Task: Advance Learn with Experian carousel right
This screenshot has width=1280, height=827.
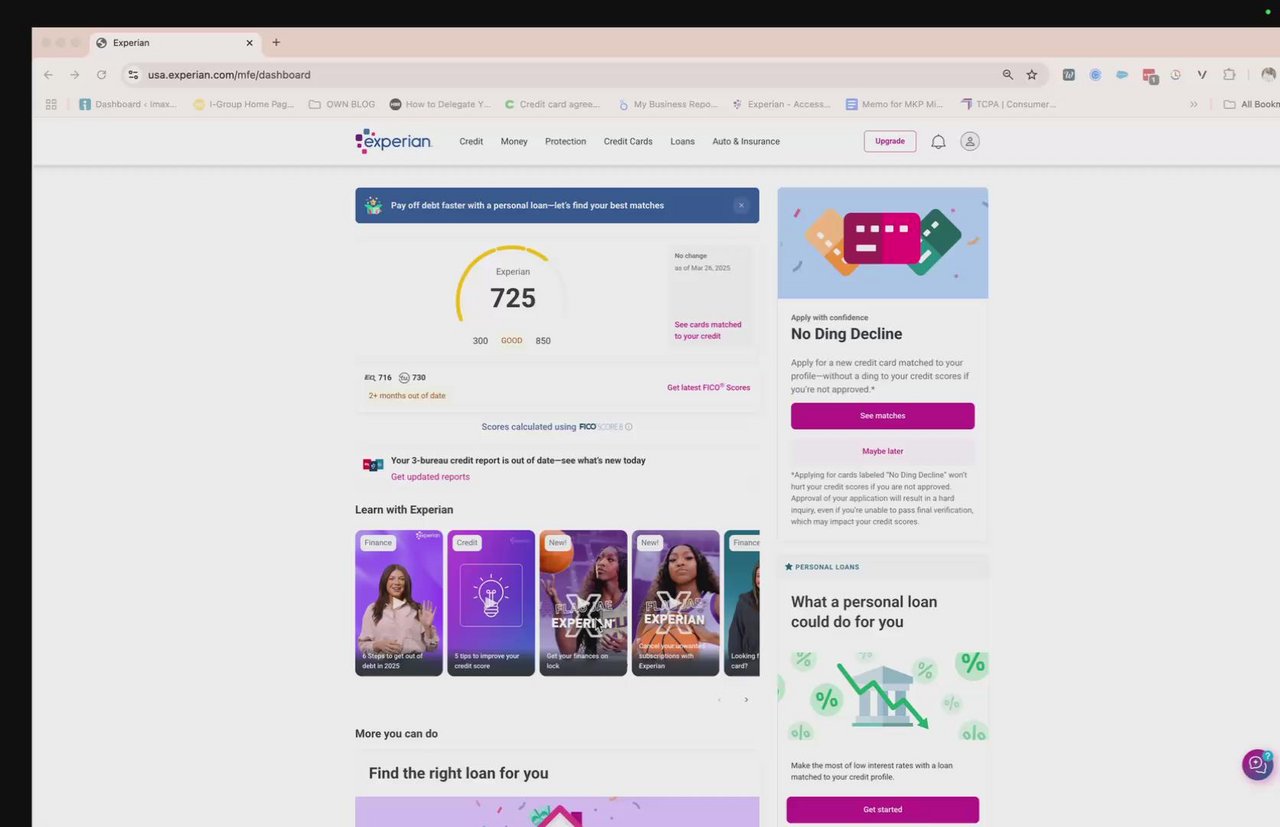Action: click(x=746, y=700)
